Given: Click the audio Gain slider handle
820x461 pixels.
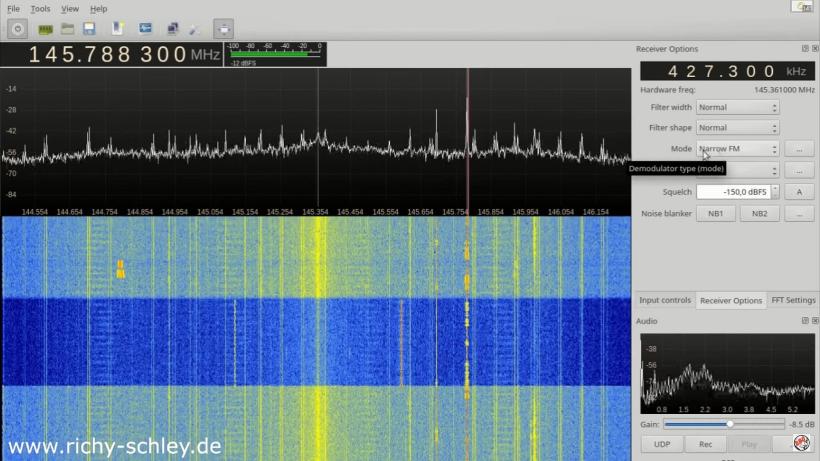Looking at the screenshot, I should pyautogui.click(x=730, y=424).
